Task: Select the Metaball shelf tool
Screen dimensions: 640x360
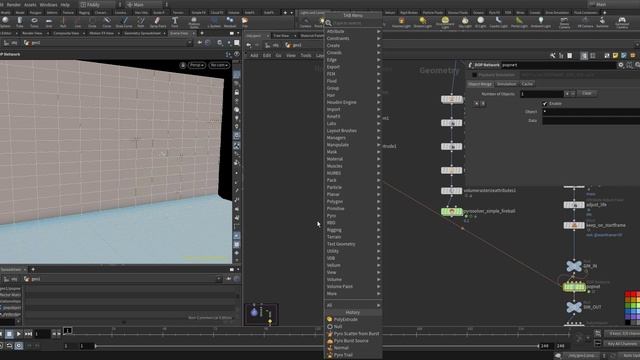Action: click(230, 22)
